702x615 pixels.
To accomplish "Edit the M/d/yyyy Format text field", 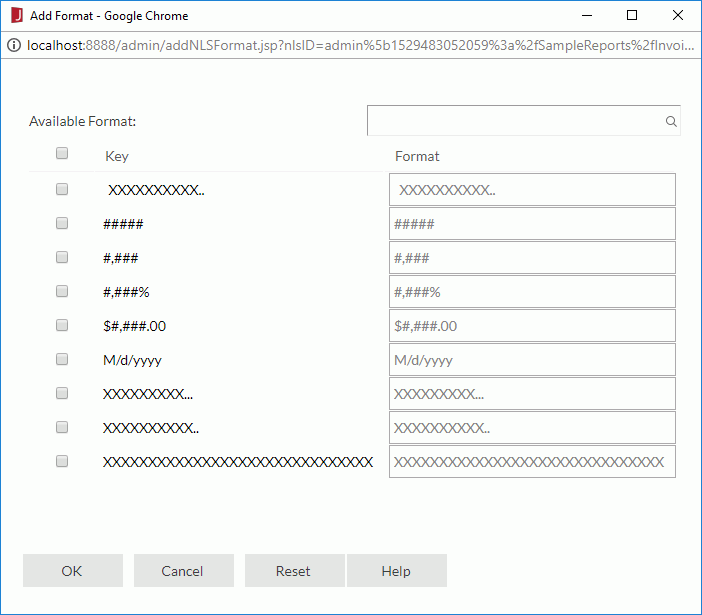I will pyautogui.click(x=532, y=359).
